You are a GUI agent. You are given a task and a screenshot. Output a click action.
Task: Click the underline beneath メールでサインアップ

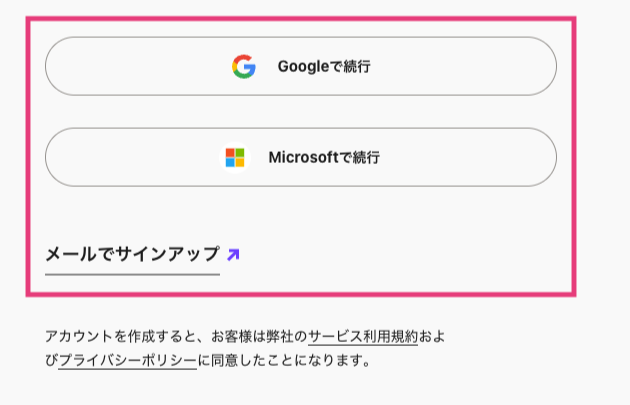point(133,275)
